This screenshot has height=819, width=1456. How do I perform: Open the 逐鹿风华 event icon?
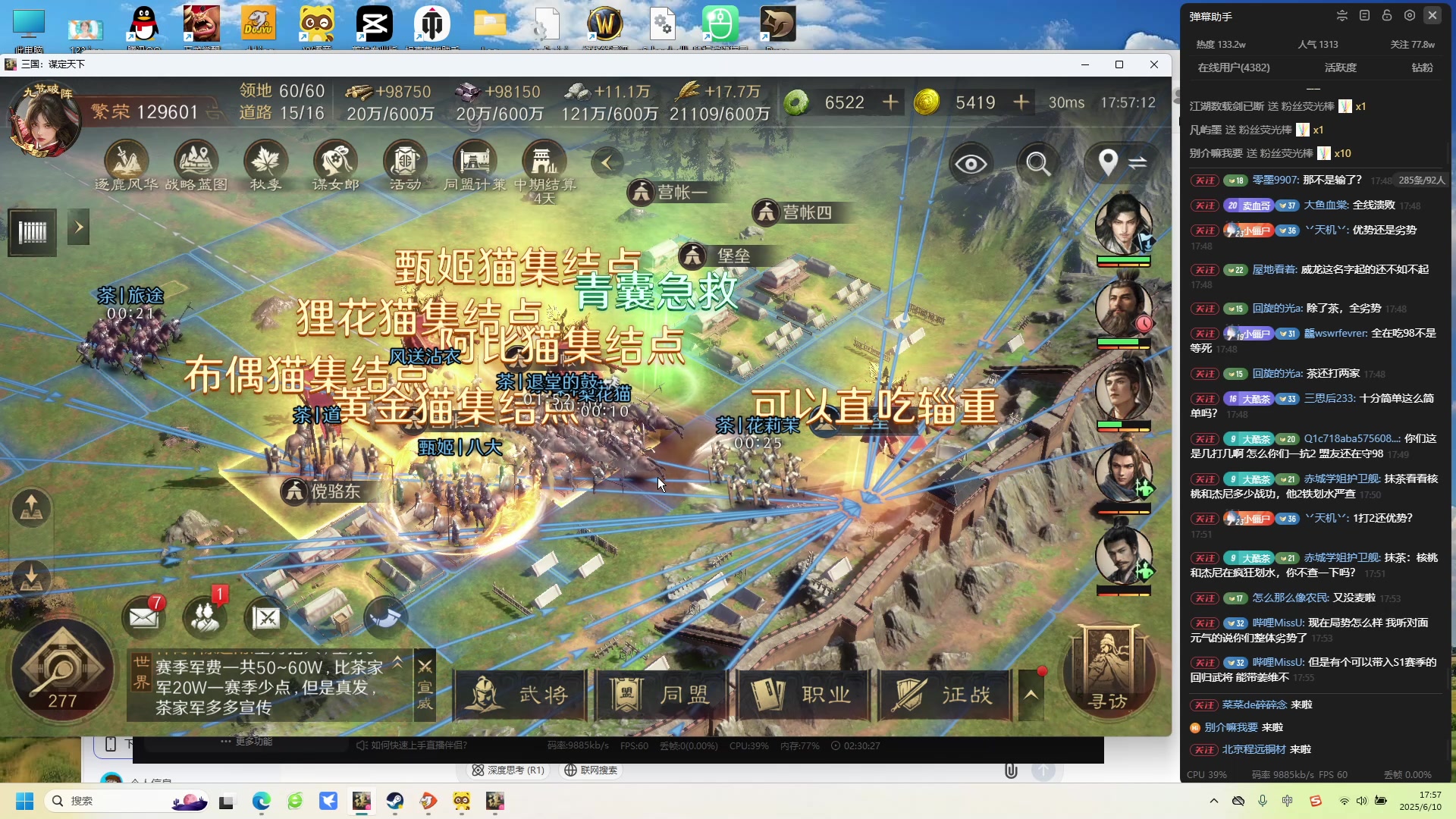(x=126, y=165)
